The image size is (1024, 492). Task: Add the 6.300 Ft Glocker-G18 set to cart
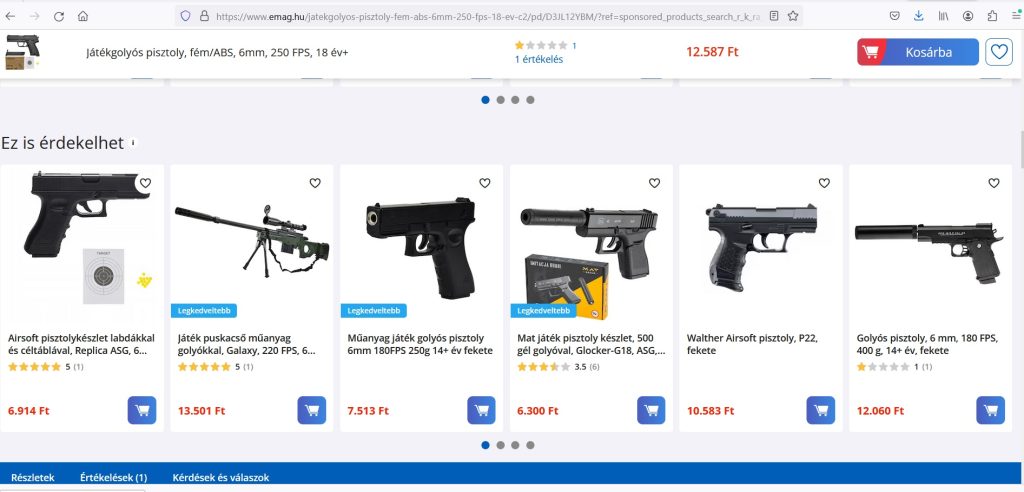point(651,410)
